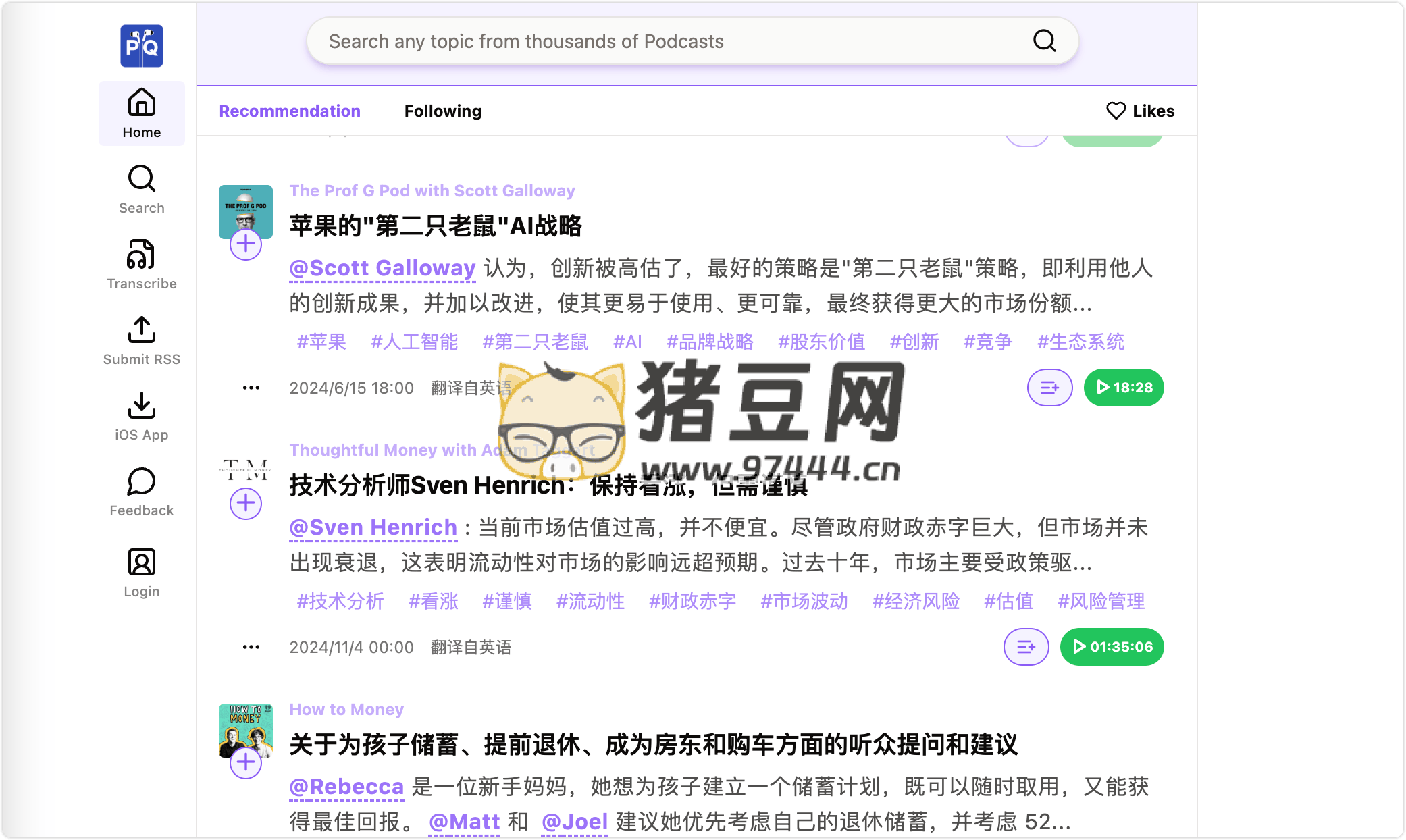1406x840 pixels.
Task: Switch to the Recommendation tab
Action: coord(290,111)
